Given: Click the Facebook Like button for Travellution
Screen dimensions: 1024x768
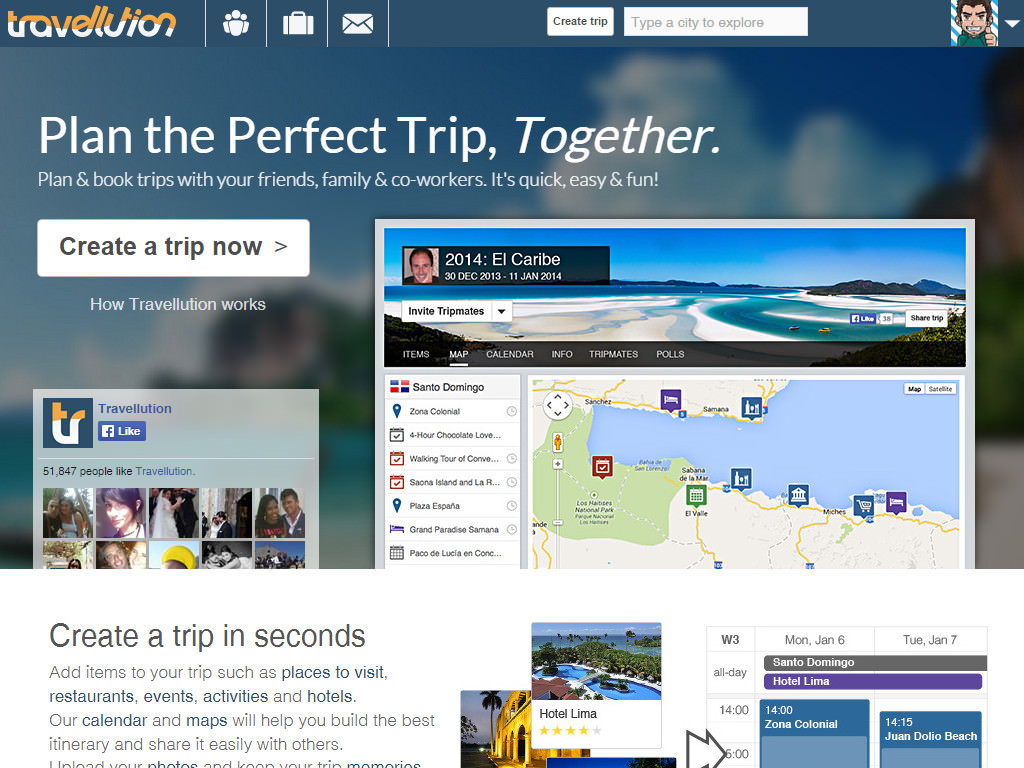Looking at the screenshot, I should click(x=121, y=431).
